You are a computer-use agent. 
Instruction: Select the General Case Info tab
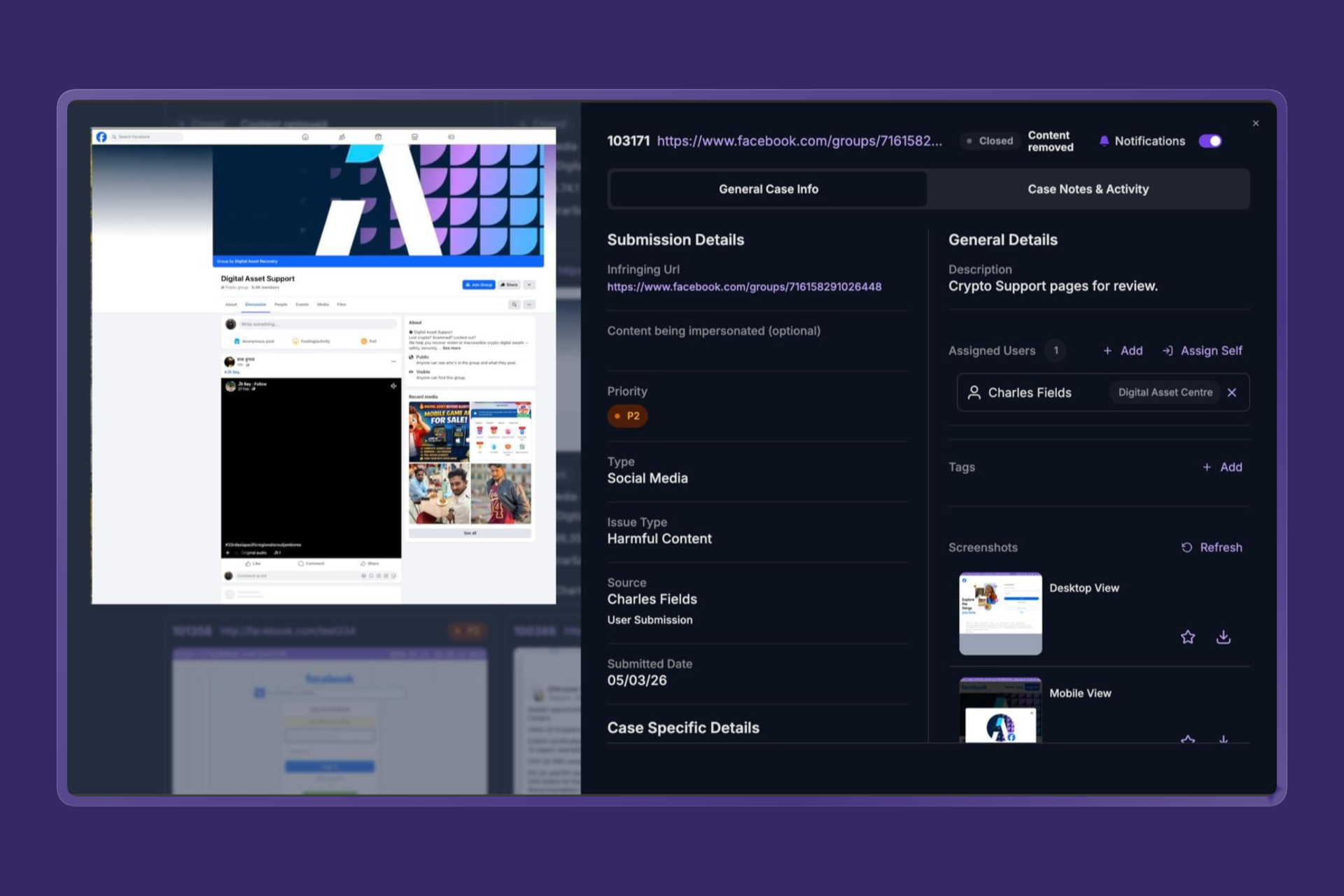click(768, 189)
